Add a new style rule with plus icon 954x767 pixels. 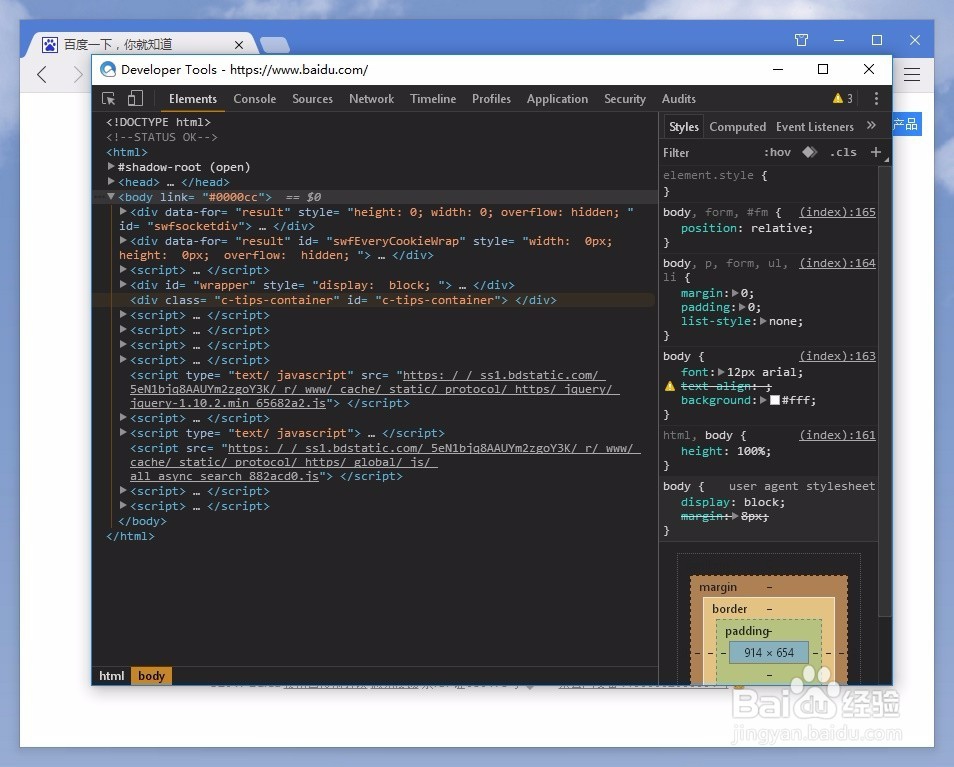point(876,152)
